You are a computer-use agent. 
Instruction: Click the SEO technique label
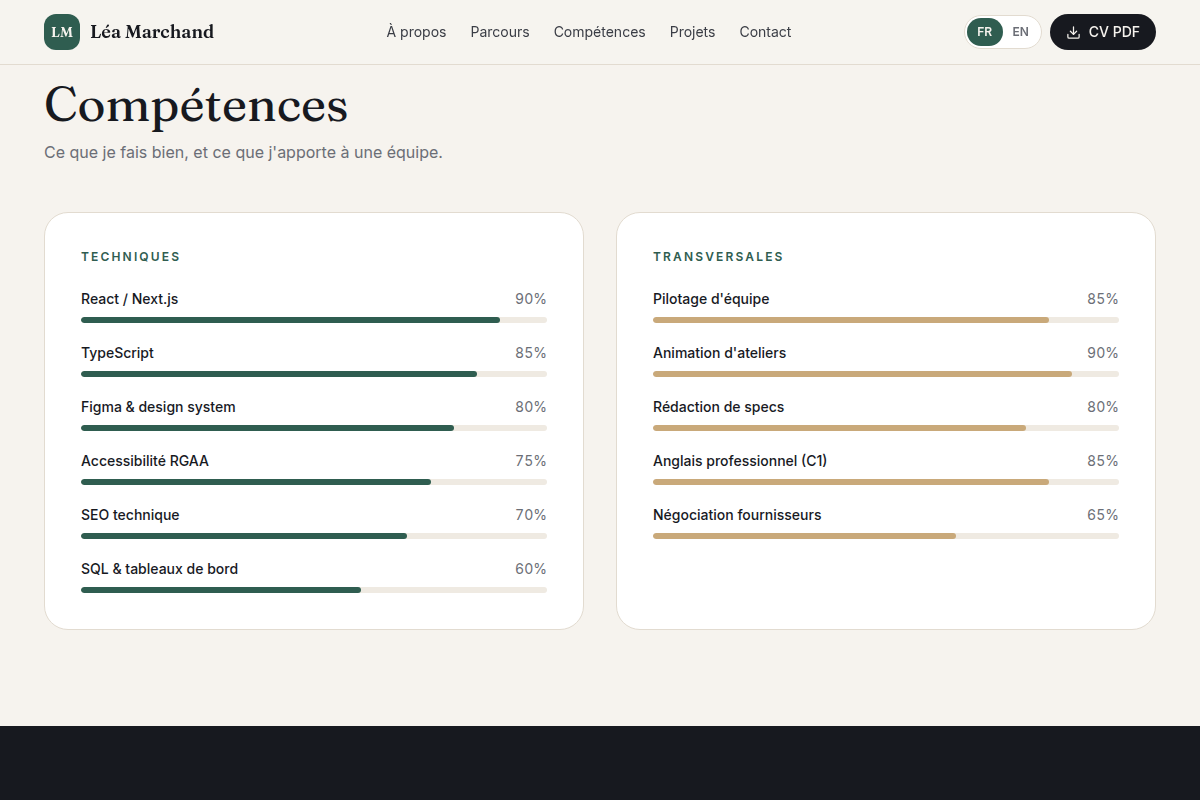[130, 515]
